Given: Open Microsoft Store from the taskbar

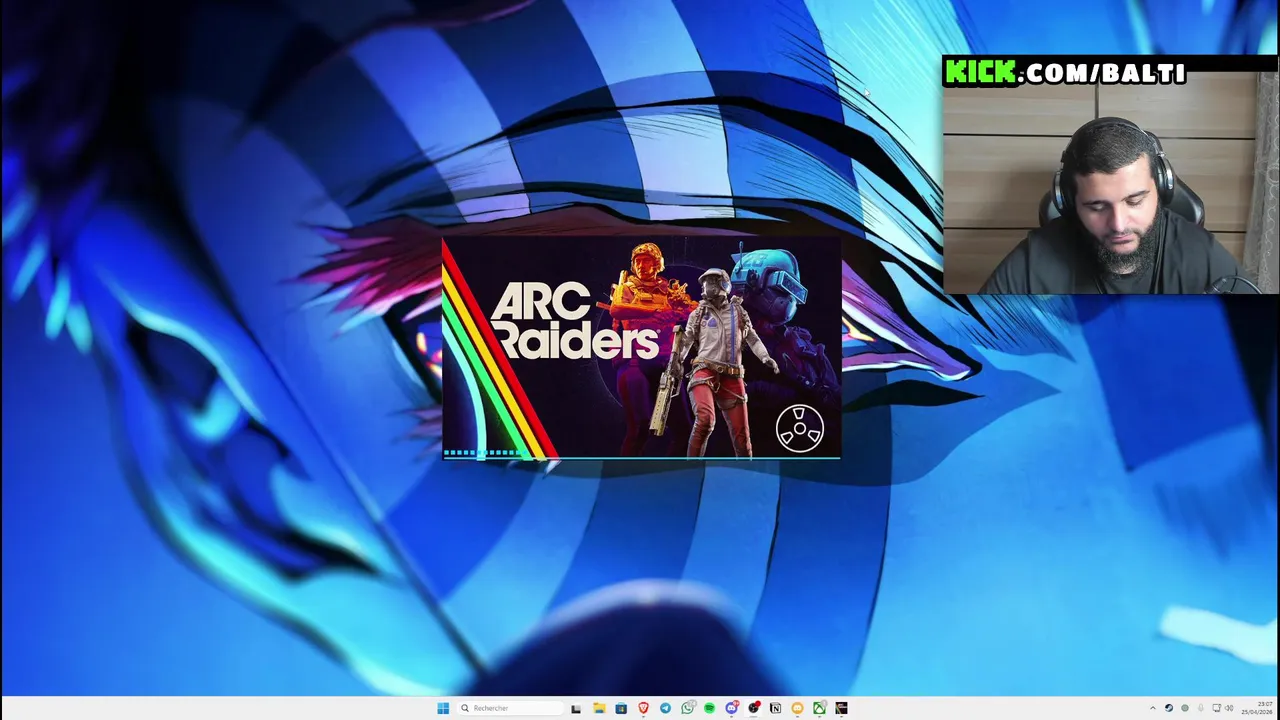Looking at the screenshot, I should point(621,708).
